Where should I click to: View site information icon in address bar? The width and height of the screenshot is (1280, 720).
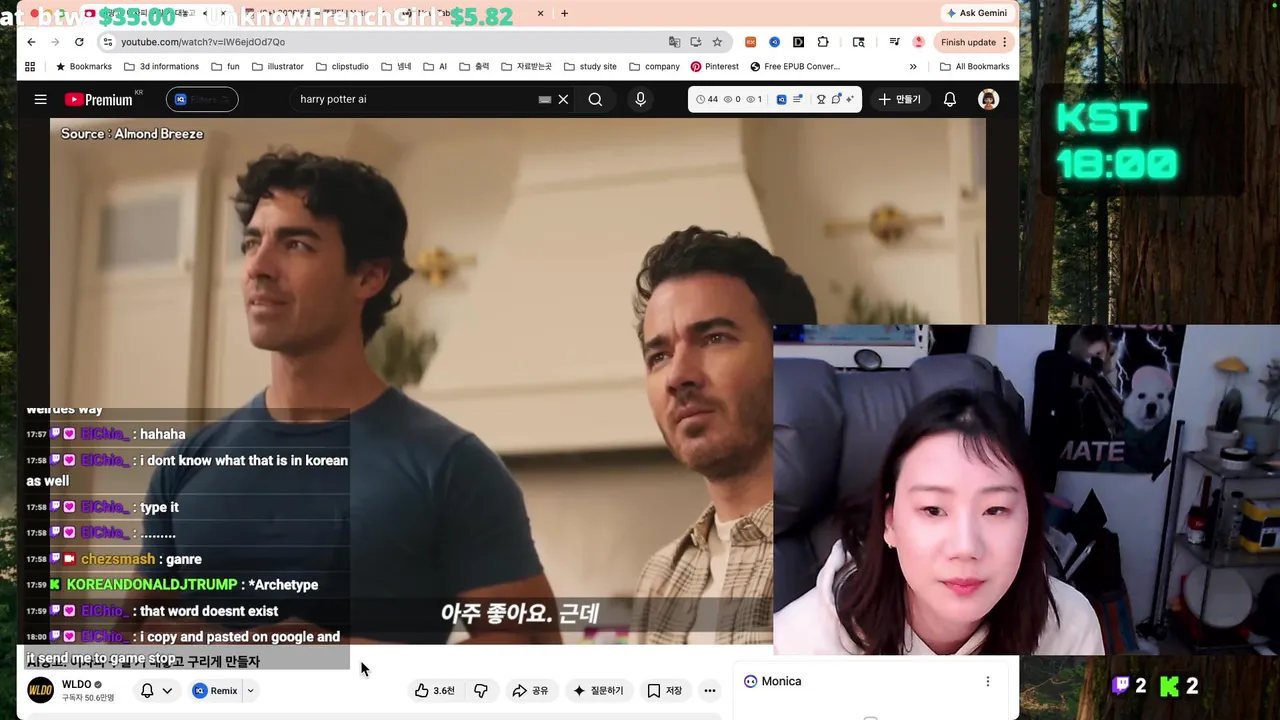point(107,42)
